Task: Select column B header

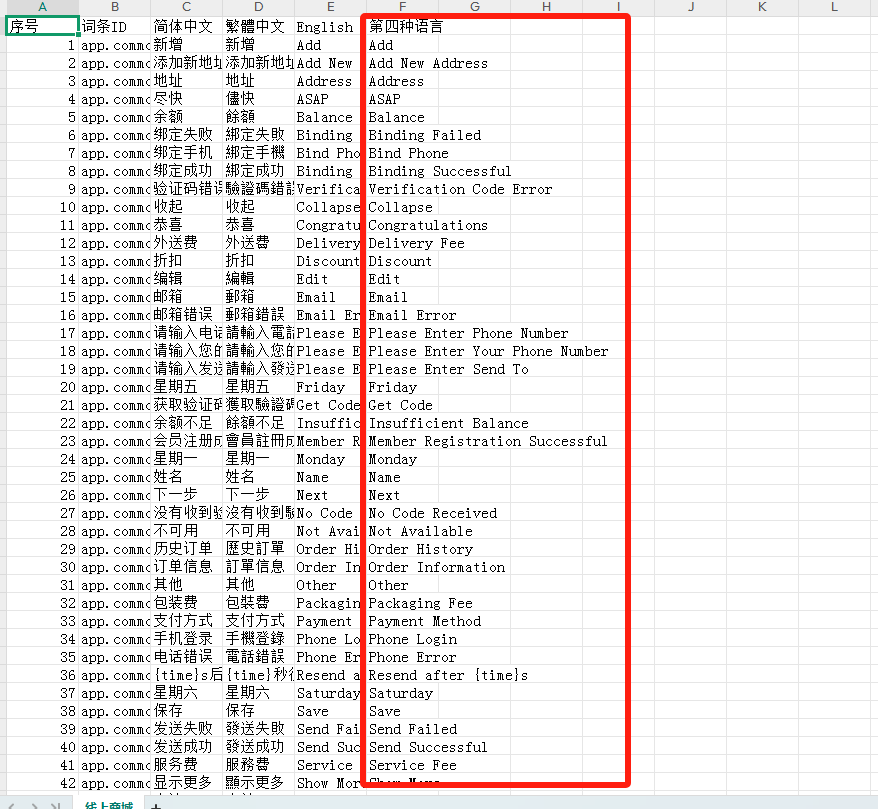Action: [115, 7]
